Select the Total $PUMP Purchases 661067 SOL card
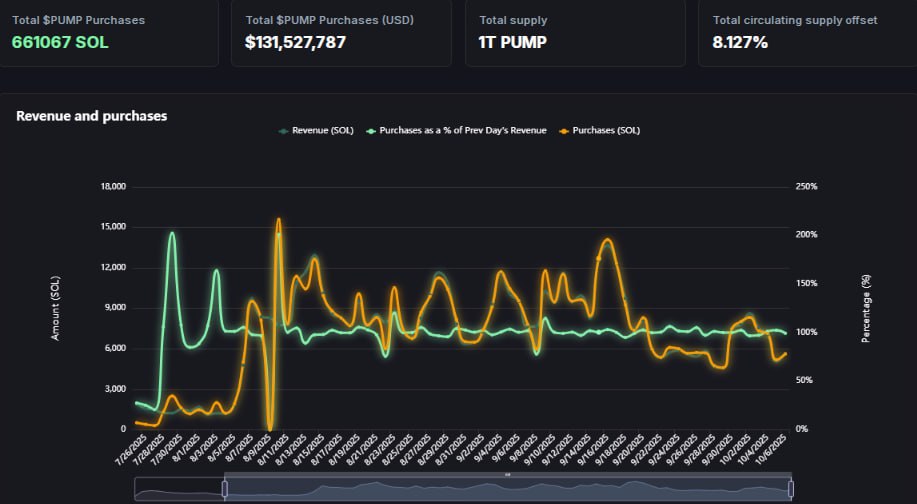 click(108, 32)
